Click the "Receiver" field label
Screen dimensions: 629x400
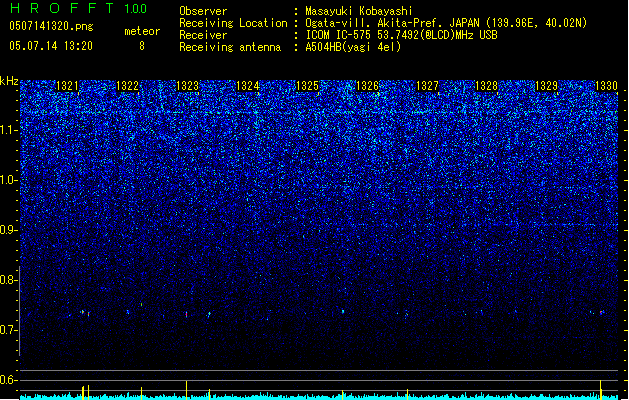[203, 35]
